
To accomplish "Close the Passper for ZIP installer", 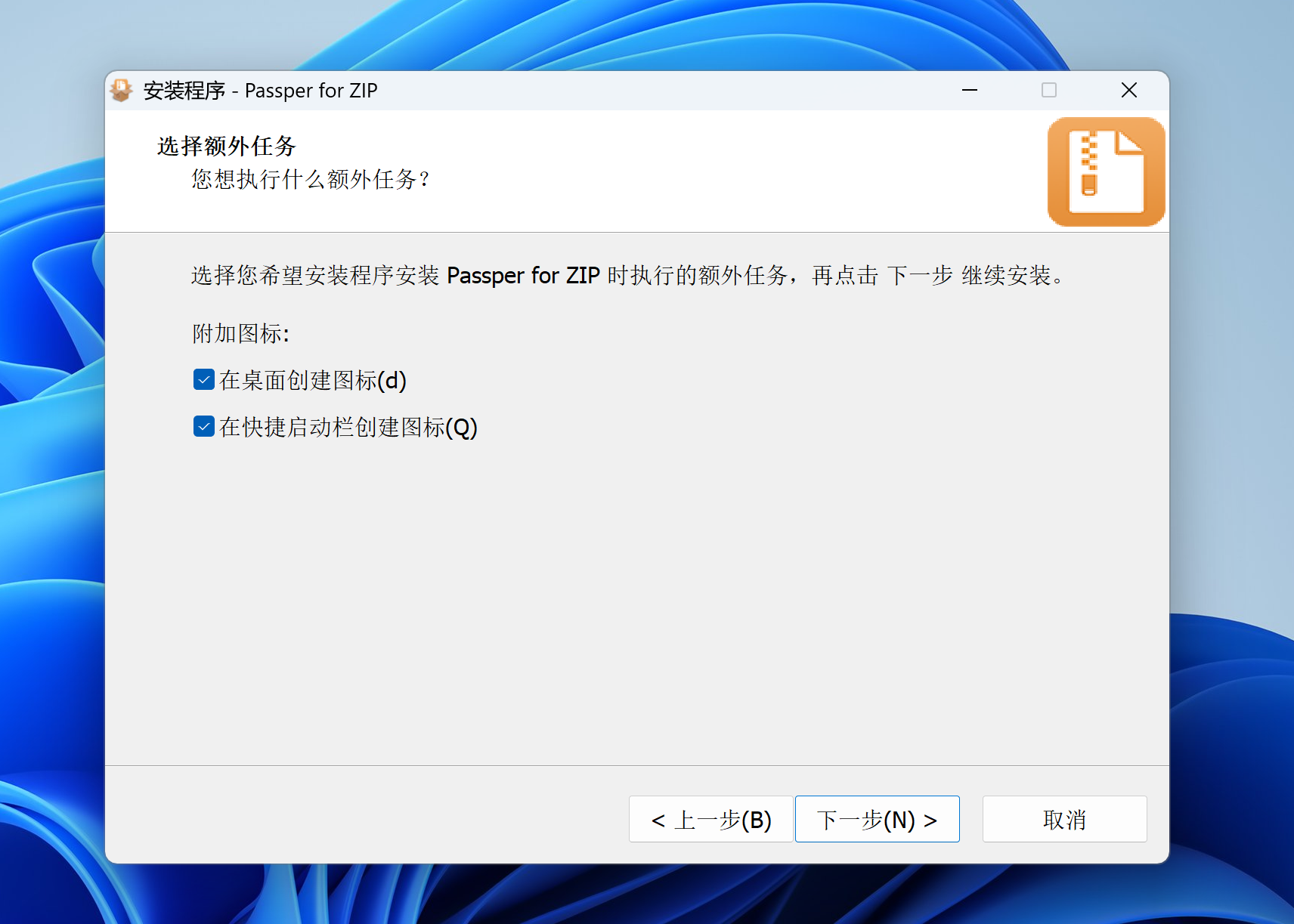I will pos(1129,91).
